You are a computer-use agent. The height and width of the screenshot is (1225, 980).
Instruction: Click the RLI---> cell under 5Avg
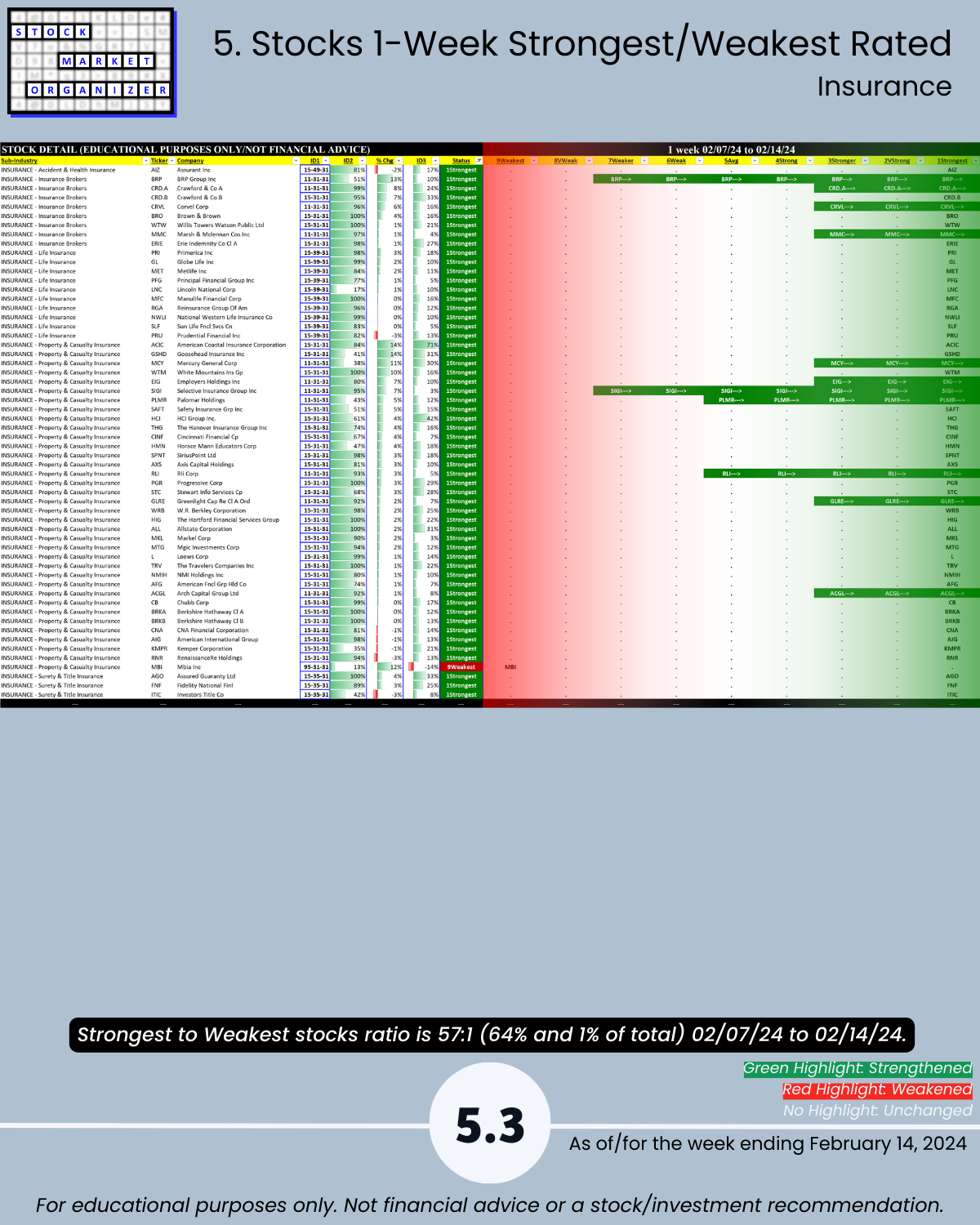731,474
